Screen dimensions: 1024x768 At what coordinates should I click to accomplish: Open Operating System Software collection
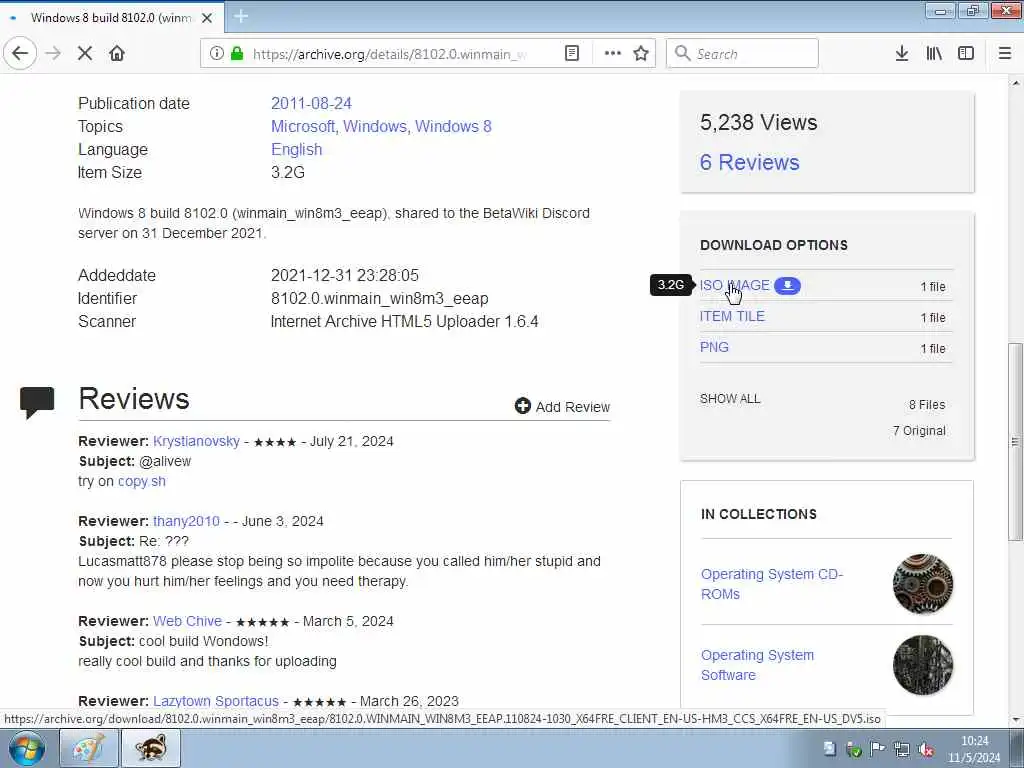pos(758,665)
